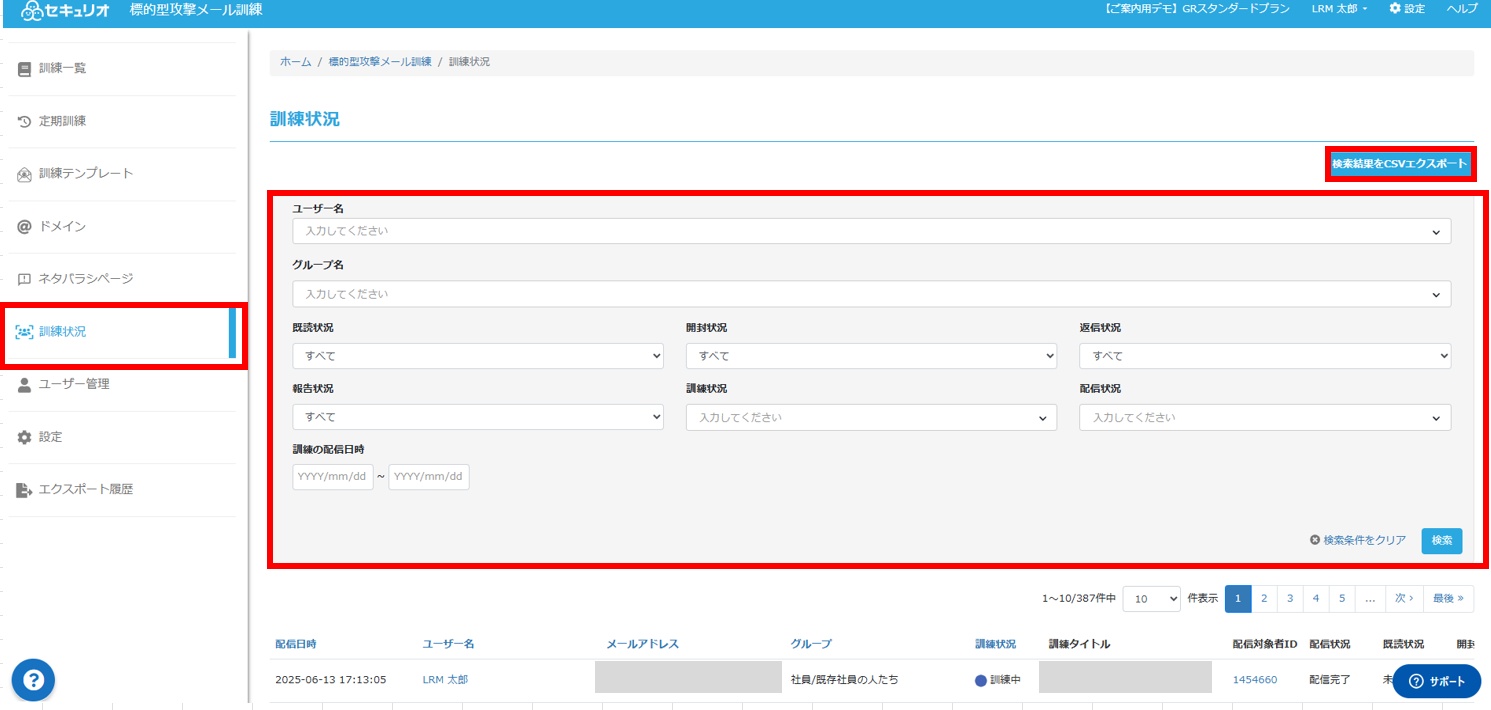Open the ネタバラシページ icon
Viewport: 1491px width, 710px height.
tap(25, 279)
